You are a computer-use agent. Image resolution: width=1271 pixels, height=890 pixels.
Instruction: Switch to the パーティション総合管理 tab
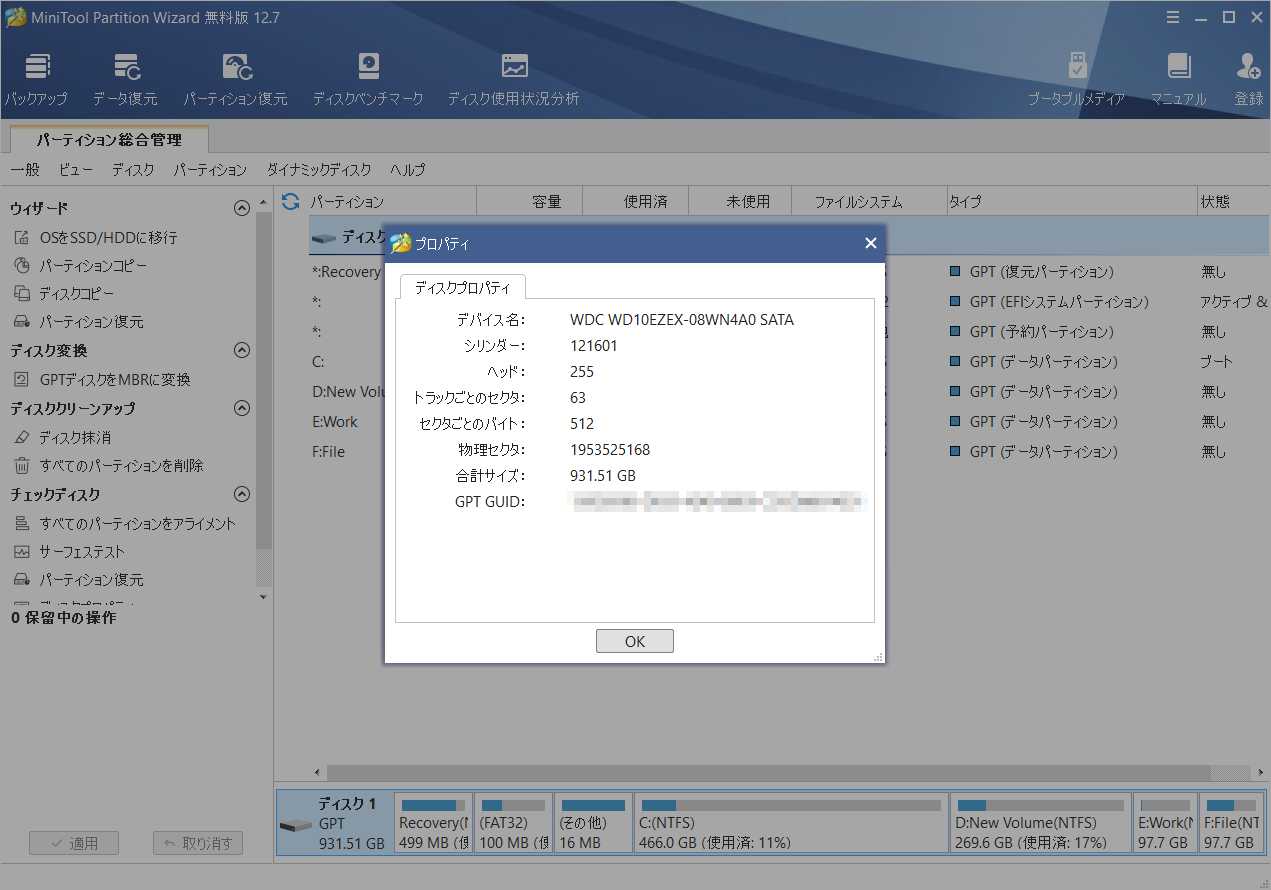coord(109,140)
